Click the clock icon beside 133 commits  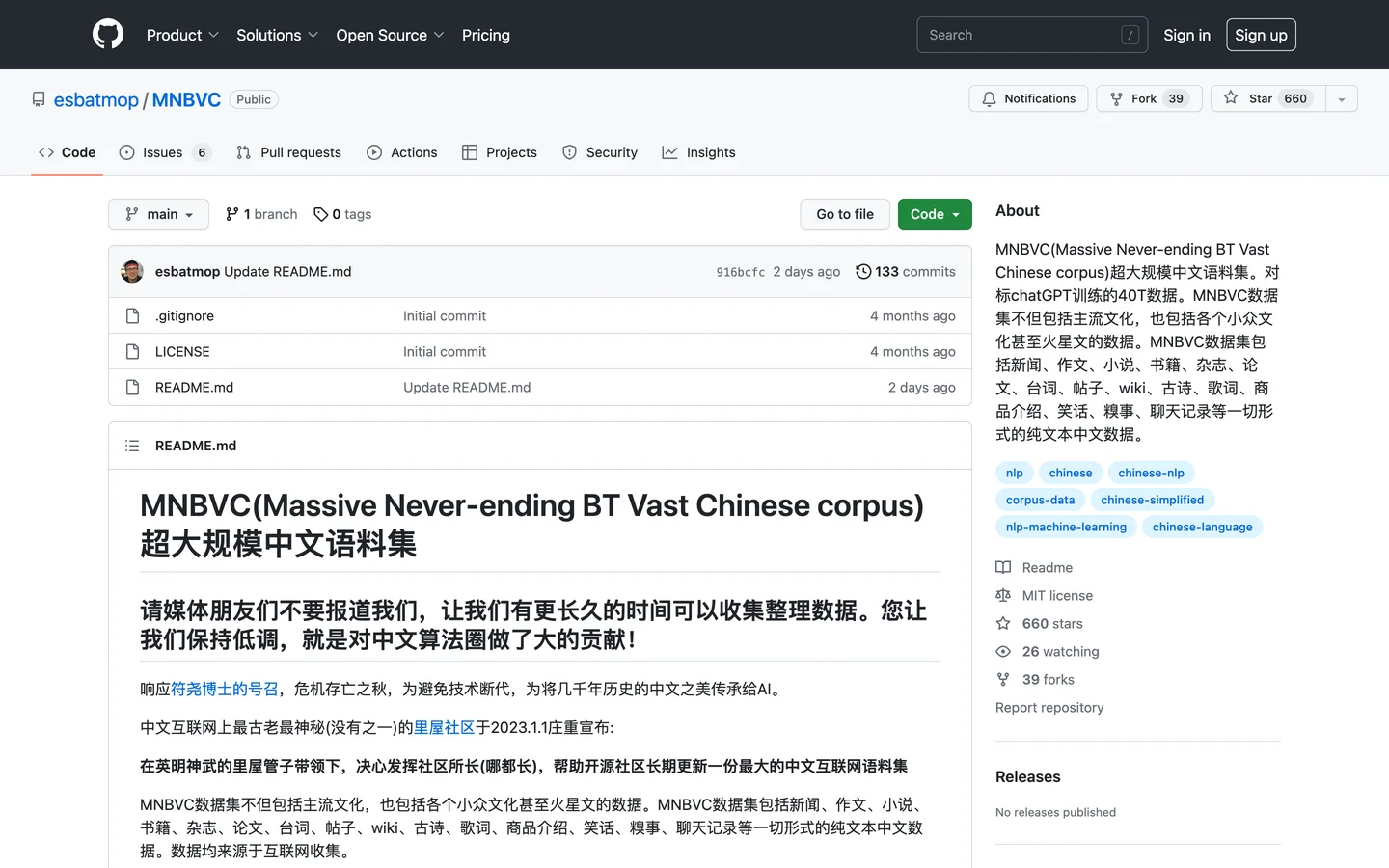[863, 272]
